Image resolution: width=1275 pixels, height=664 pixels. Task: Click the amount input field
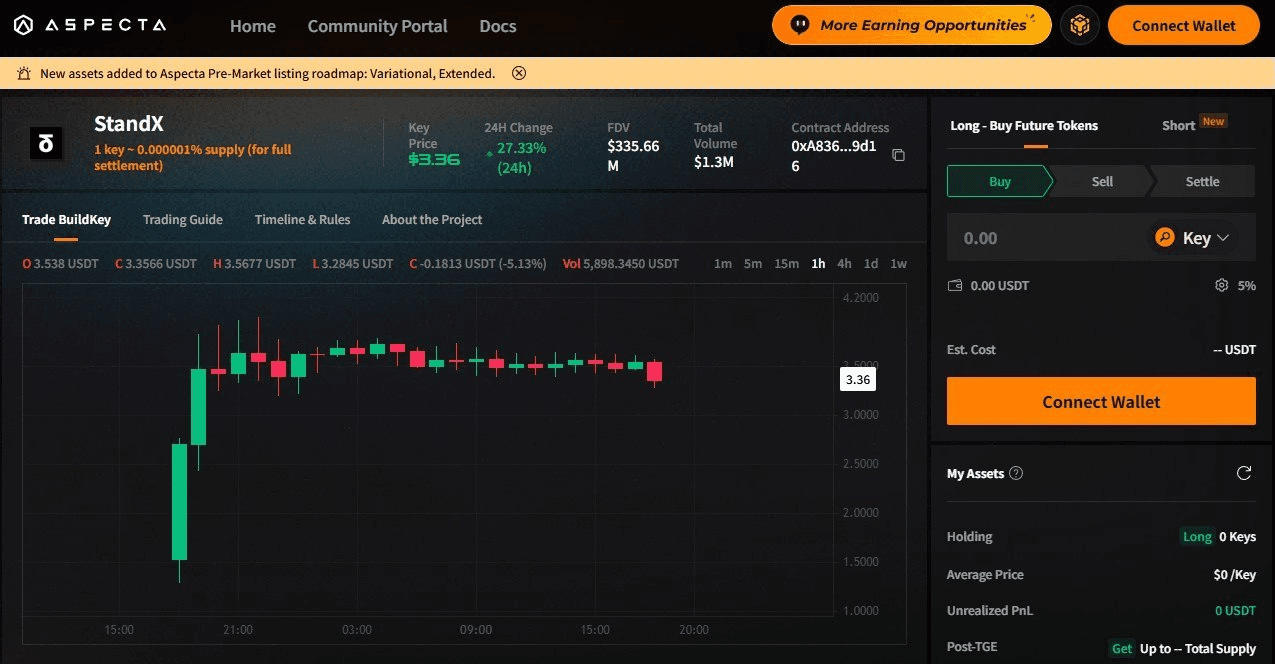click(1040, 238)
